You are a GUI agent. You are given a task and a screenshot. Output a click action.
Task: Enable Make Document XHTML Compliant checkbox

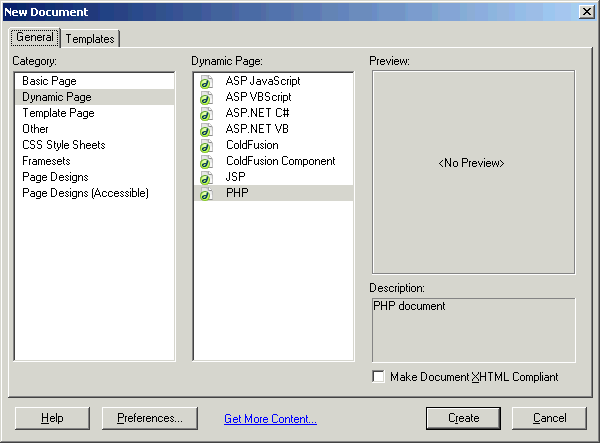[x=378, y=376]
